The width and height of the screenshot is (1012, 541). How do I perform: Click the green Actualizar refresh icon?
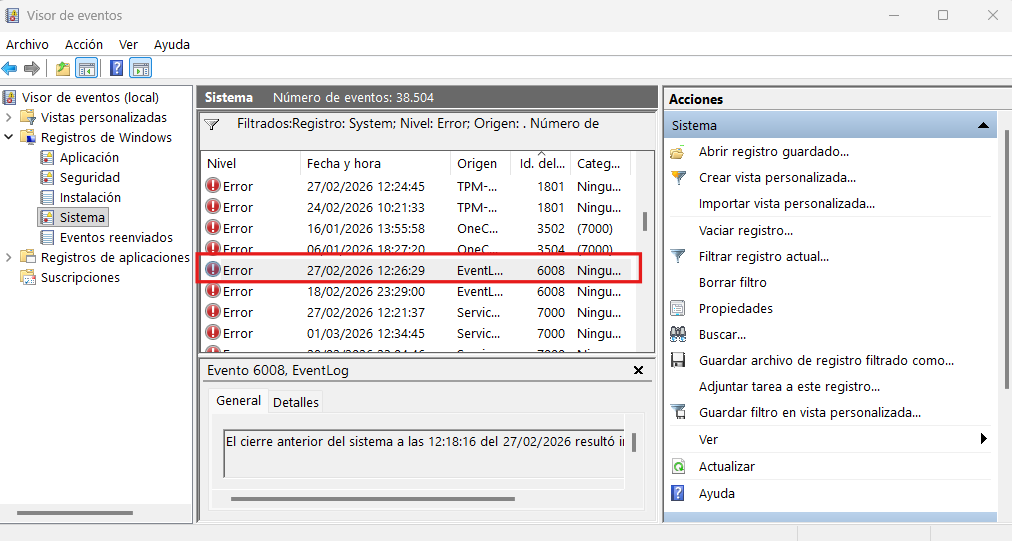678,466
